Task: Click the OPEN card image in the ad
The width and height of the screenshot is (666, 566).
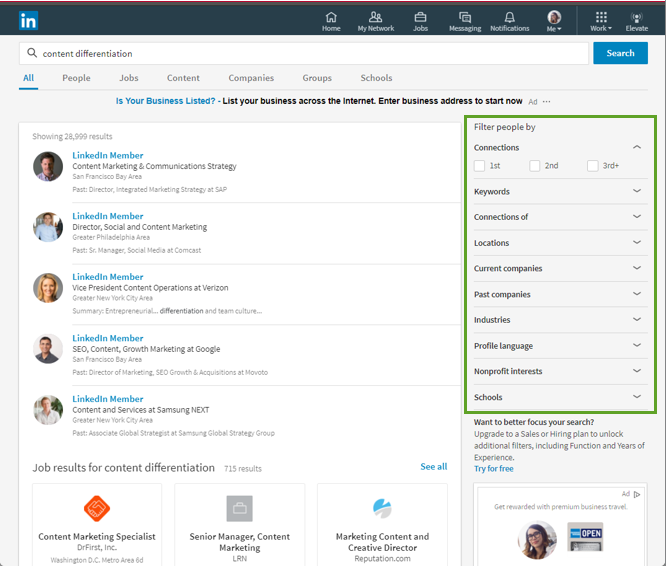Action: (x=585, y=537)
